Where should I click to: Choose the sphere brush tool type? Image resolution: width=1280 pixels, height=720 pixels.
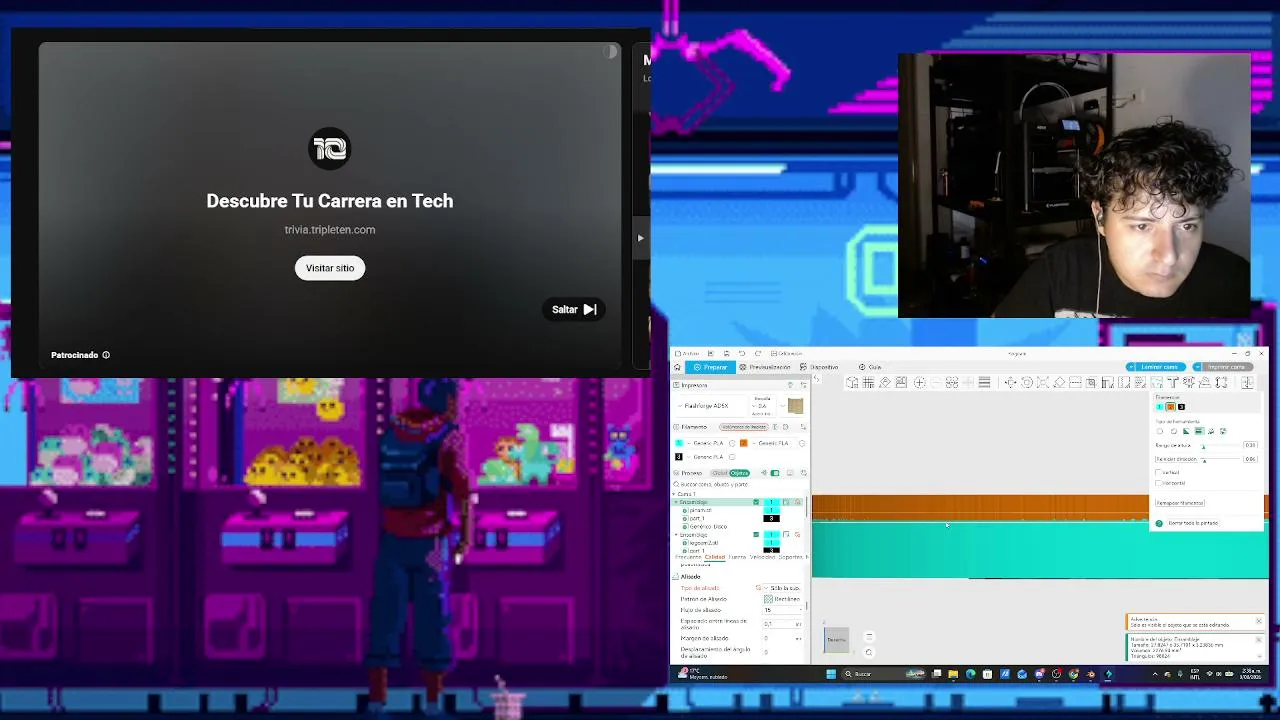[x=1174, y=432]
